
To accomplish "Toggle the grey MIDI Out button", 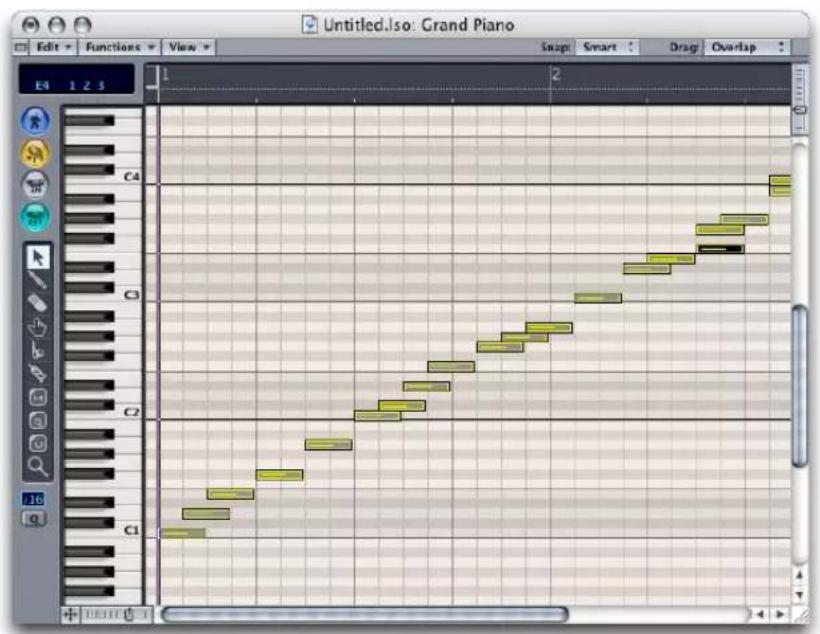I will (35, 185).
